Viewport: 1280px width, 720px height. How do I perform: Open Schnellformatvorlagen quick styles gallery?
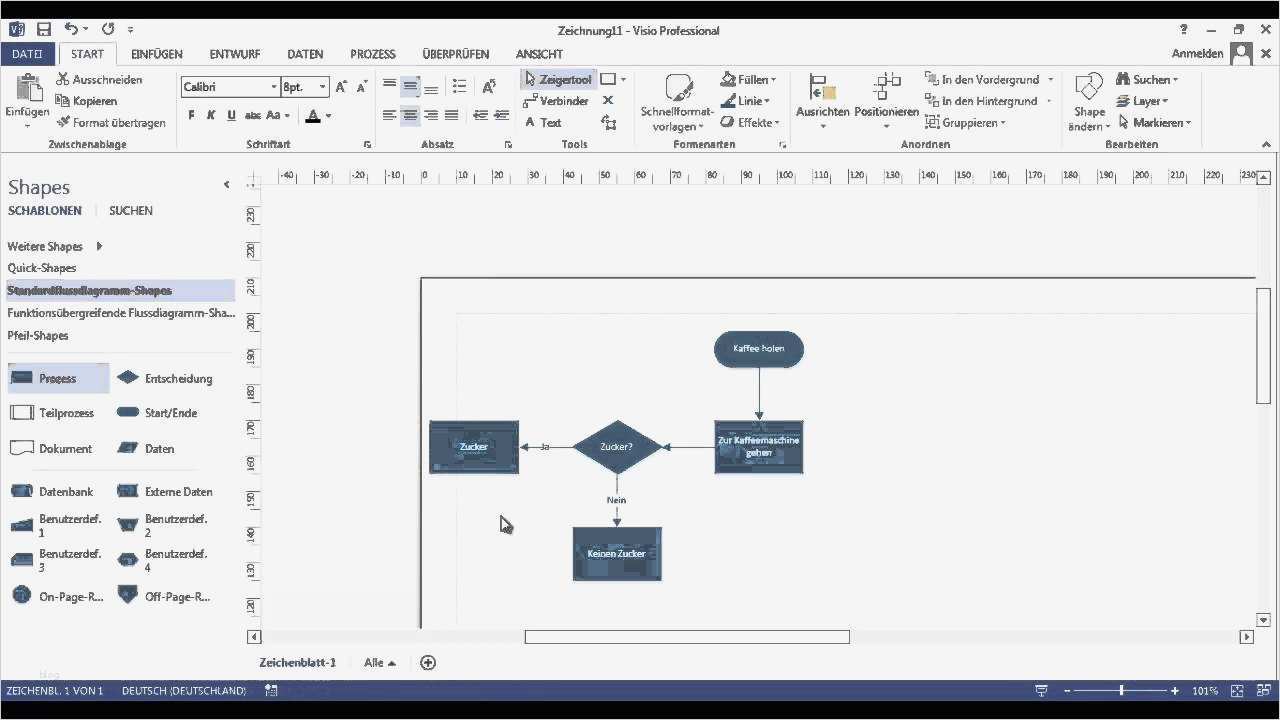(x=678, y=103)
